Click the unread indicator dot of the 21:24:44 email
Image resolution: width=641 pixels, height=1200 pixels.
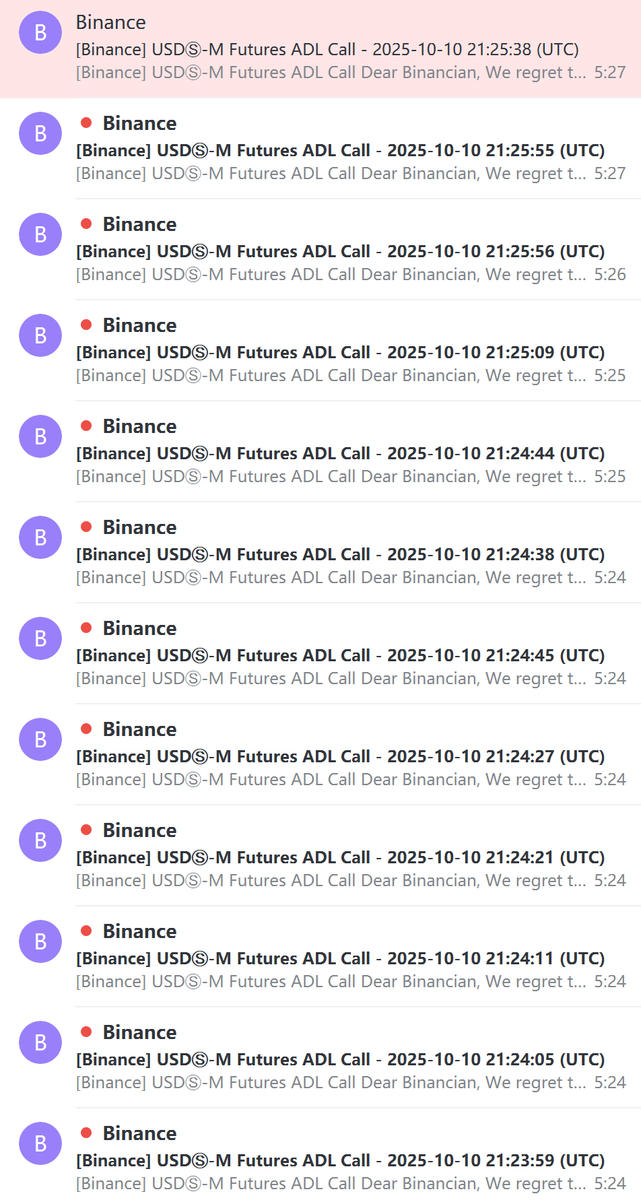click(x=86, y=426)
